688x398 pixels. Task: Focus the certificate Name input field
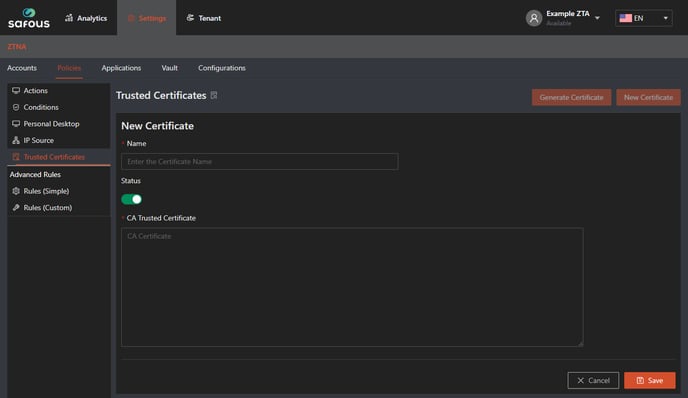point(260,161)
